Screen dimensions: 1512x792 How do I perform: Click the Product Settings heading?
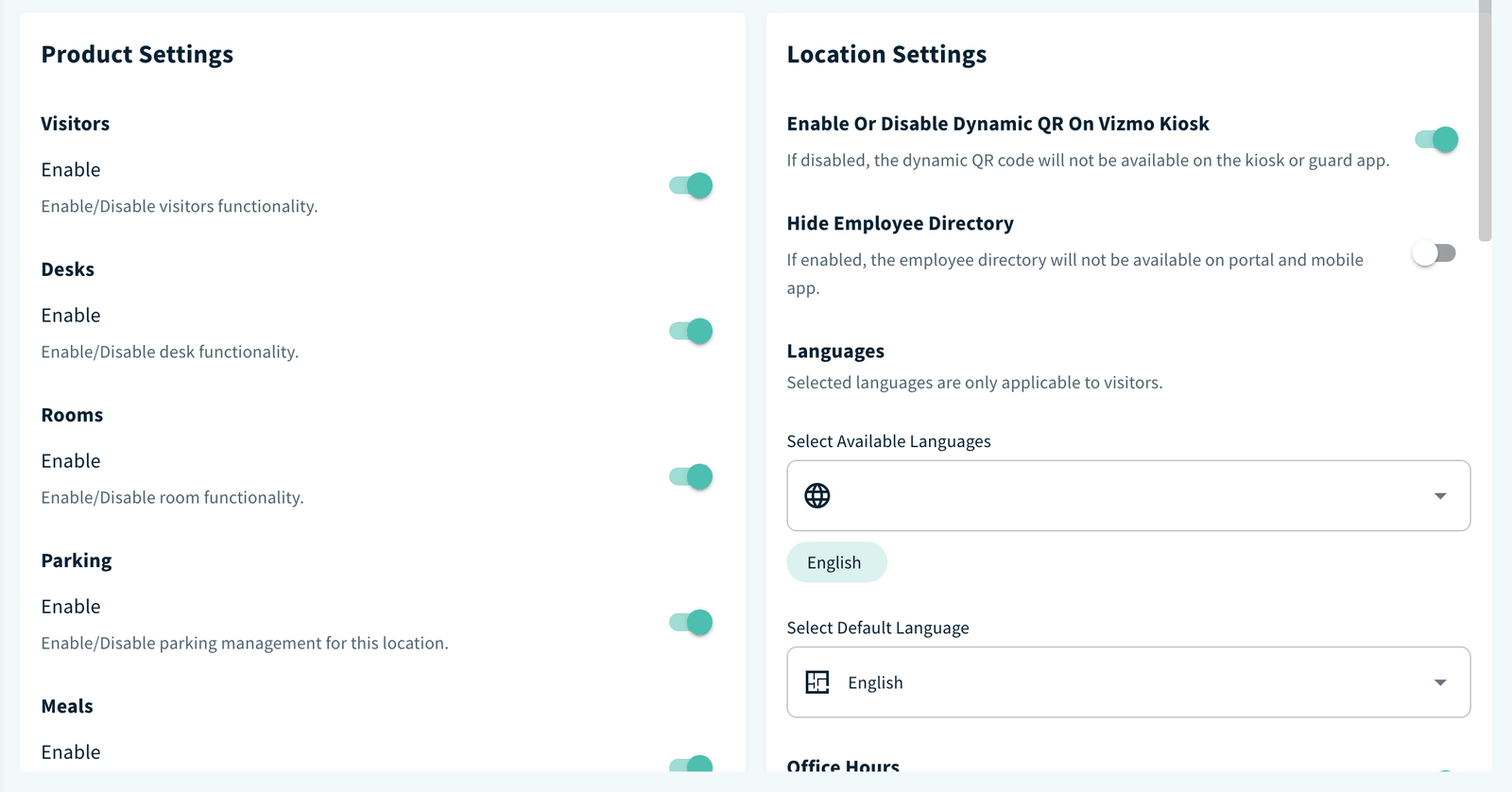[x=137, y=54]
